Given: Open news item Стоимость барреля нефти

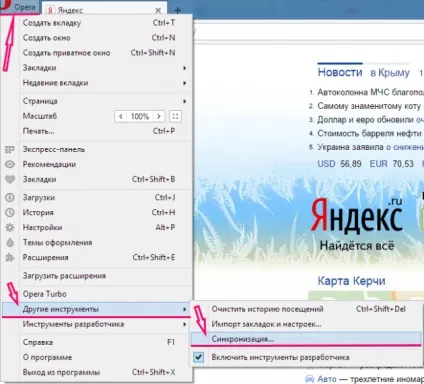Looking at the screenshot, I should 370,133.
